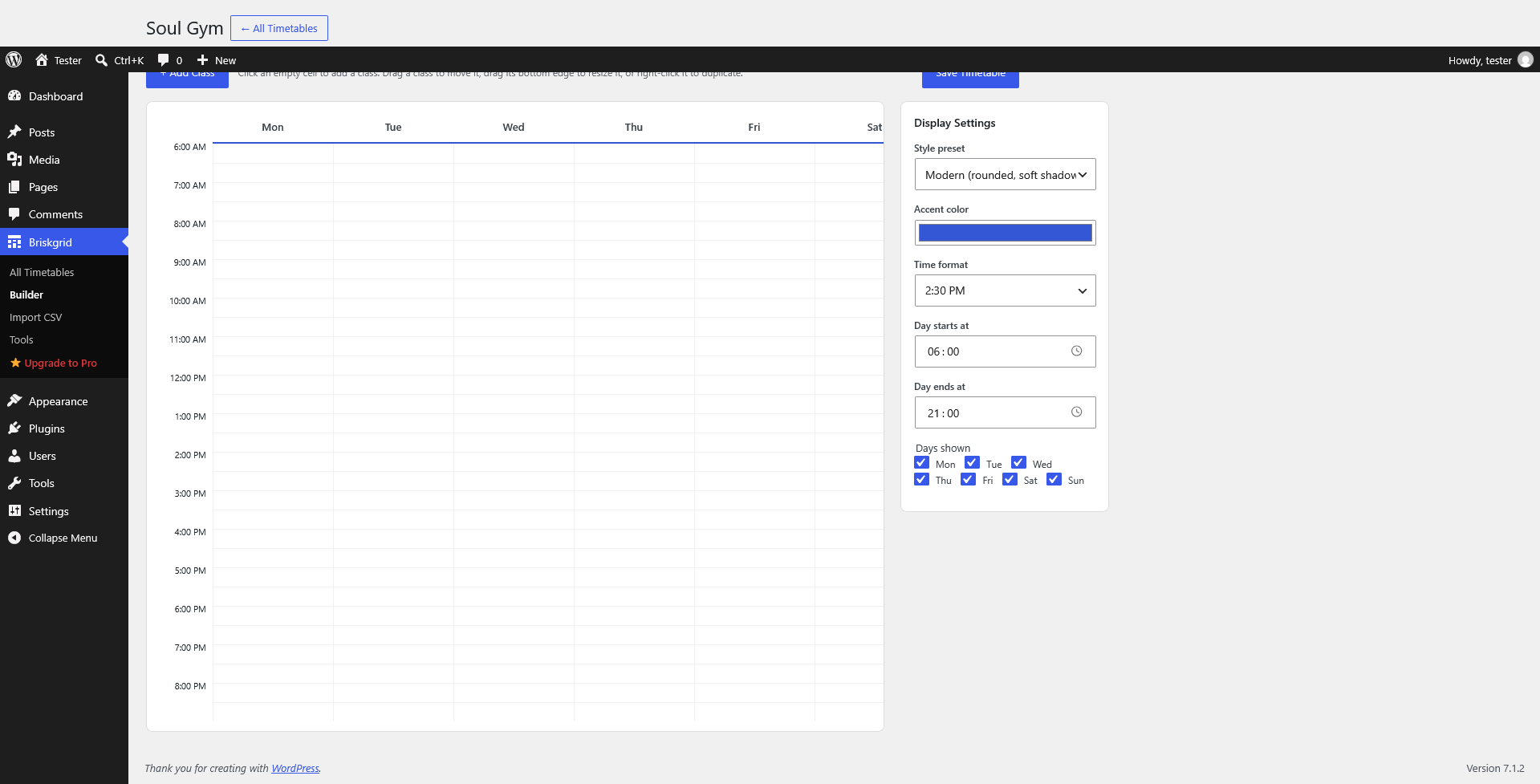Uncheck the Sun day checkbox
This screenshot has width=1540, height=784.
point(1054,479)
